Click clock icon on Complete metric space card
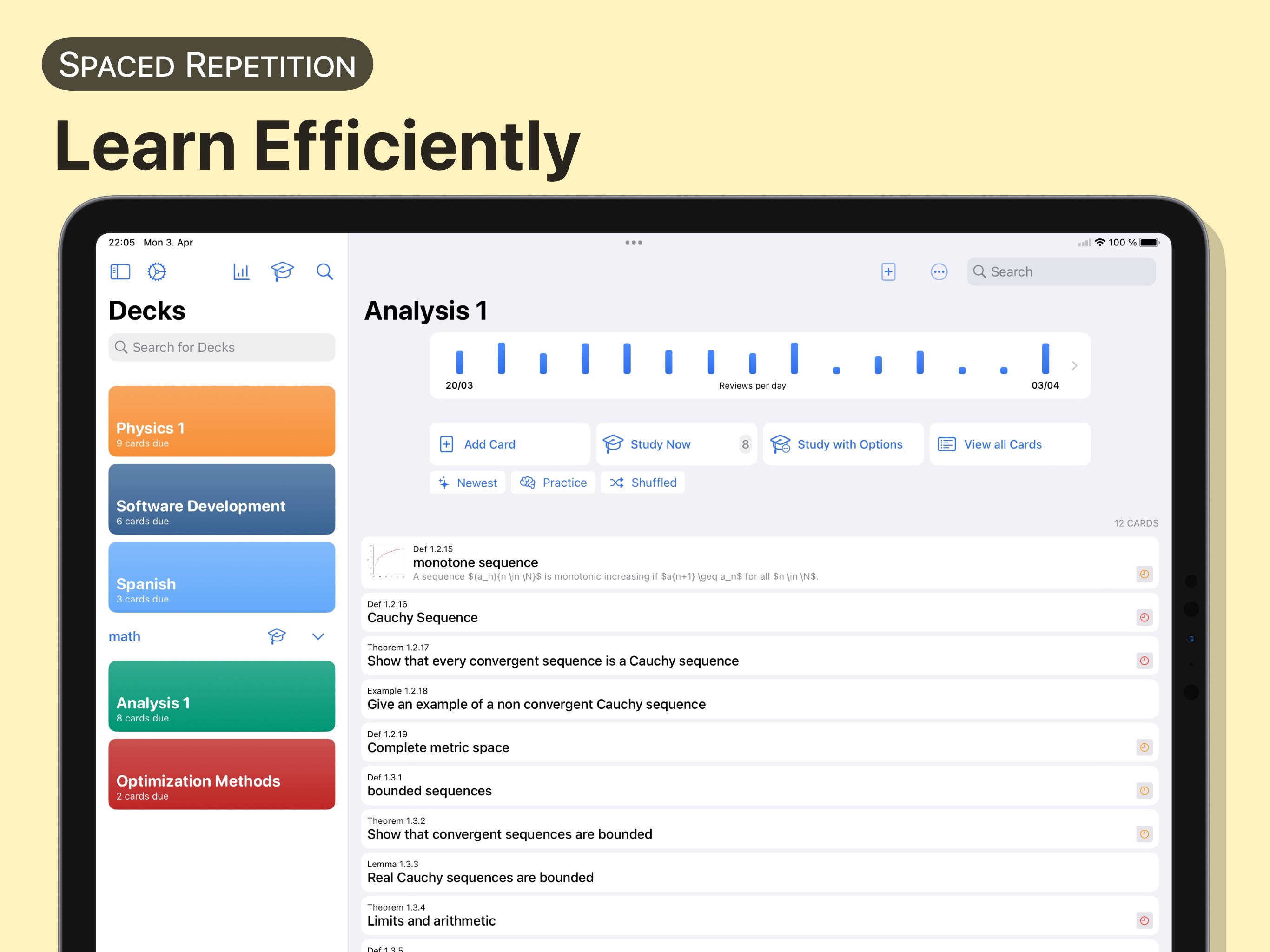Screen dimensions: 1270x952 click(x=1144, y=747)
